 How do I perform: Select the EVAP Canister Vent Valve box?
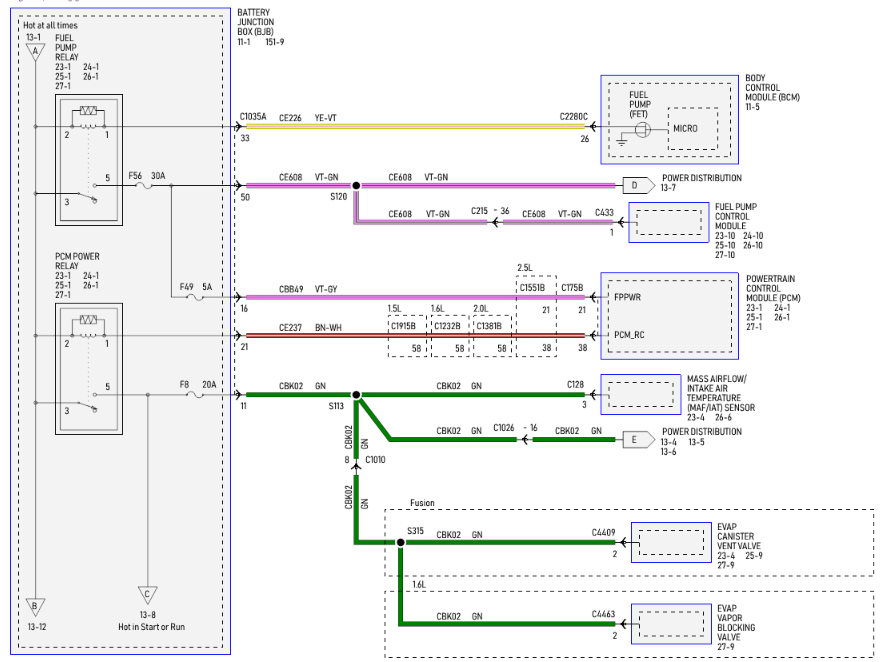(672, 542)
